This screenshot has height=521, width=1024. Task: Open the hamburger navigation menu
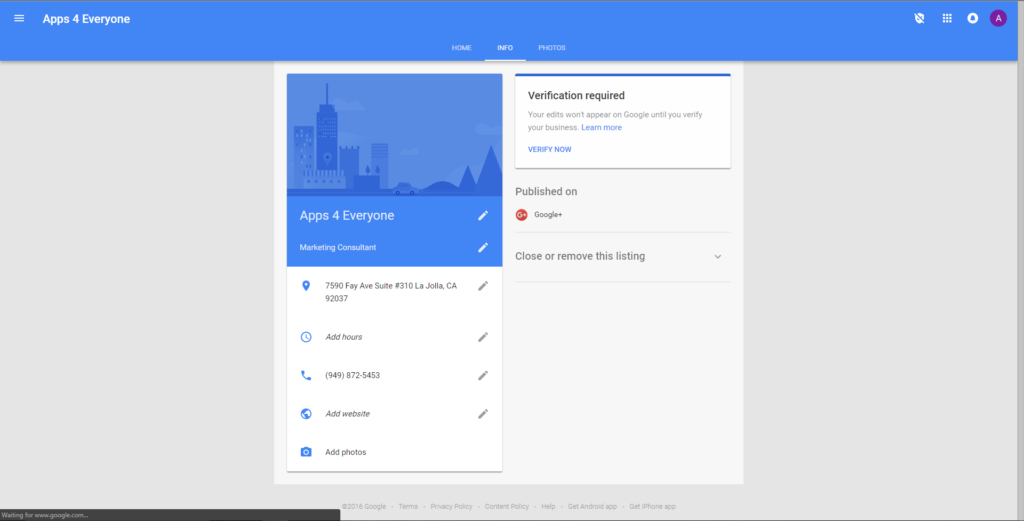(19, 18)
